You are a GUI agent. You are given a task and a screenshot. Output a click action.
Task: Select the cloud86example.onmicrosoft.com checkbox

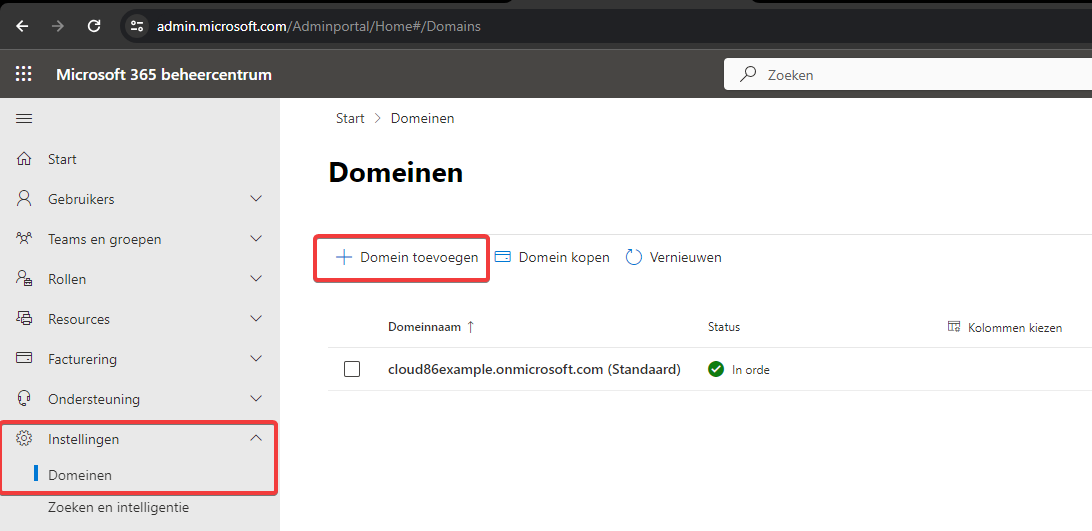pyautogui.click(x=352, y=369)
